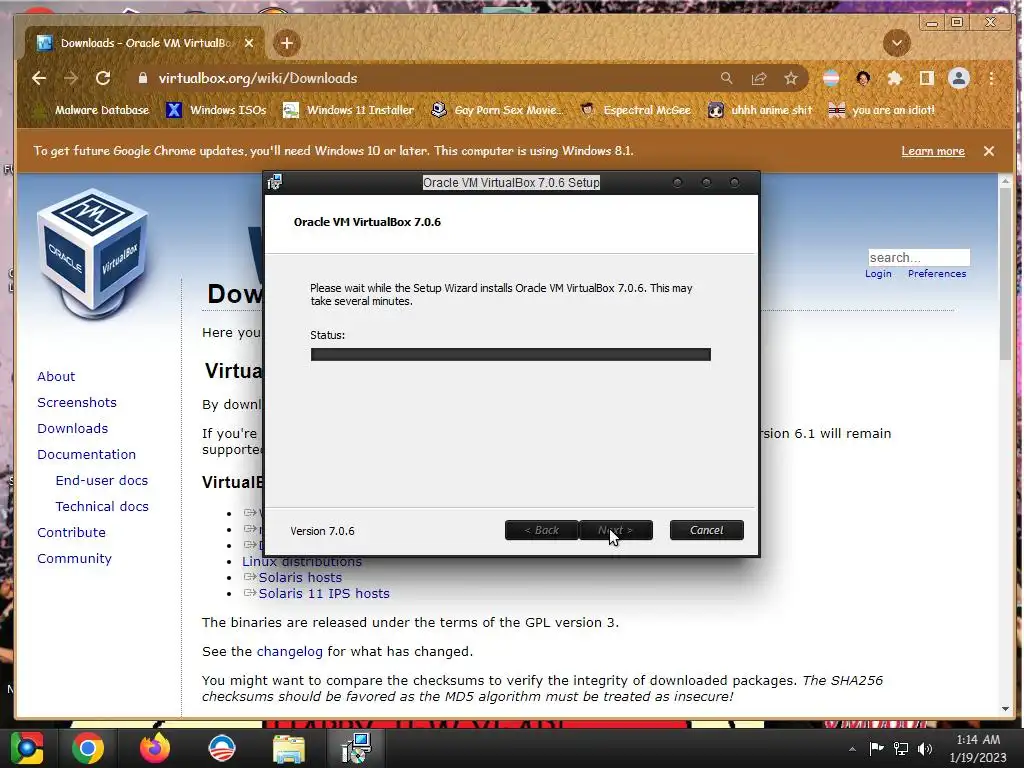Open Chrome's three-dot menu
The width and height of the screenshot is (1024, 768).
click(991, 78)
